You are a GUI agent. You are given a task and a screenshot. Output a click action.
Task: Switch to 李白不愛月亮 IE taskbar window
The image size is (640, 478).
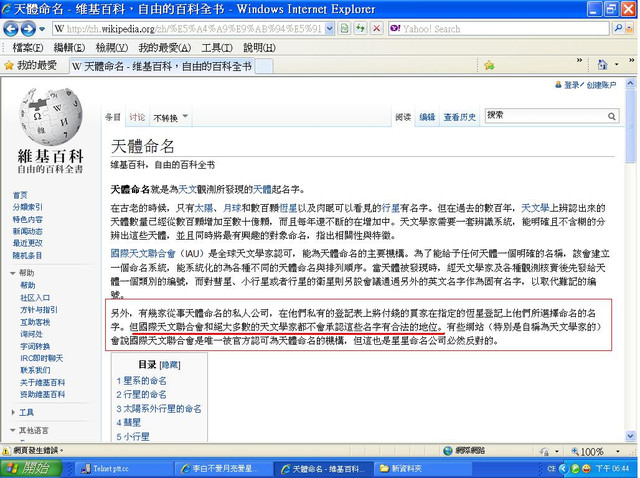tap(223, 469)
